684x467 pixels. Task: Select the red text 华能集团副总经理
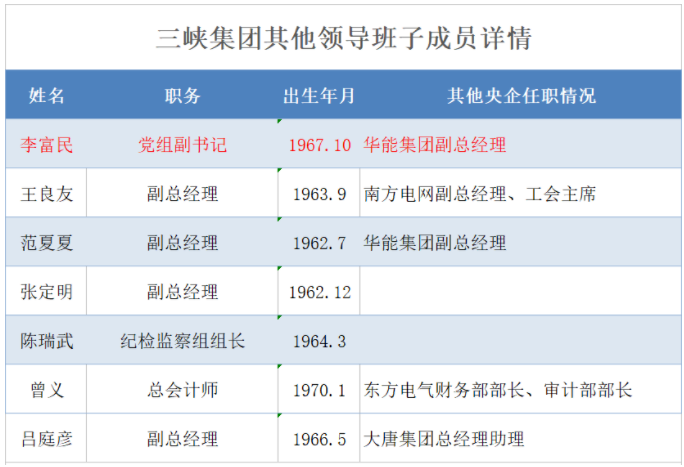[x=435, y=145]
